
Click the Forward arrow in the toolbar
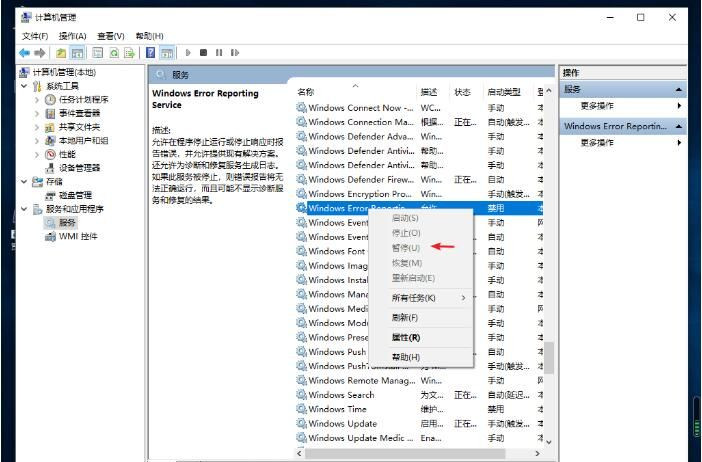pyautogui.click(x=40, y=52)
